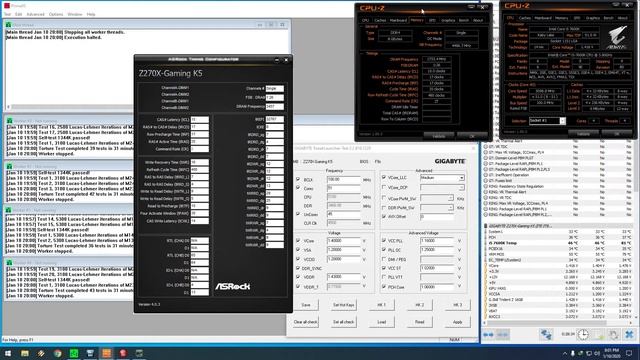Click the HWiNFO sensor list vertical scrollbar

636,229
